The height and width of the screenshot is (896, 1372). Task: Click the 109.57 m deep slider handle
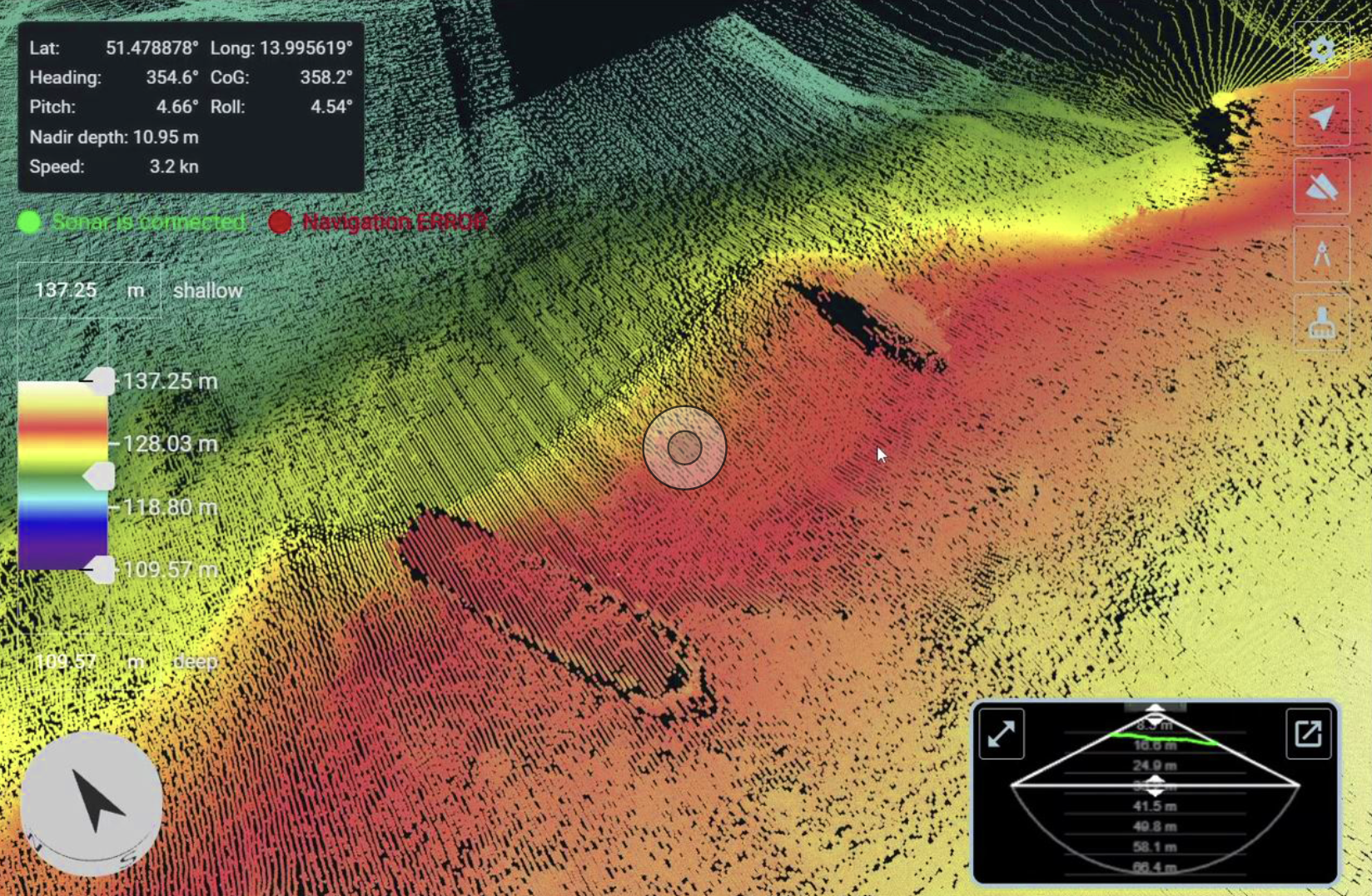[x=102, y=570]
